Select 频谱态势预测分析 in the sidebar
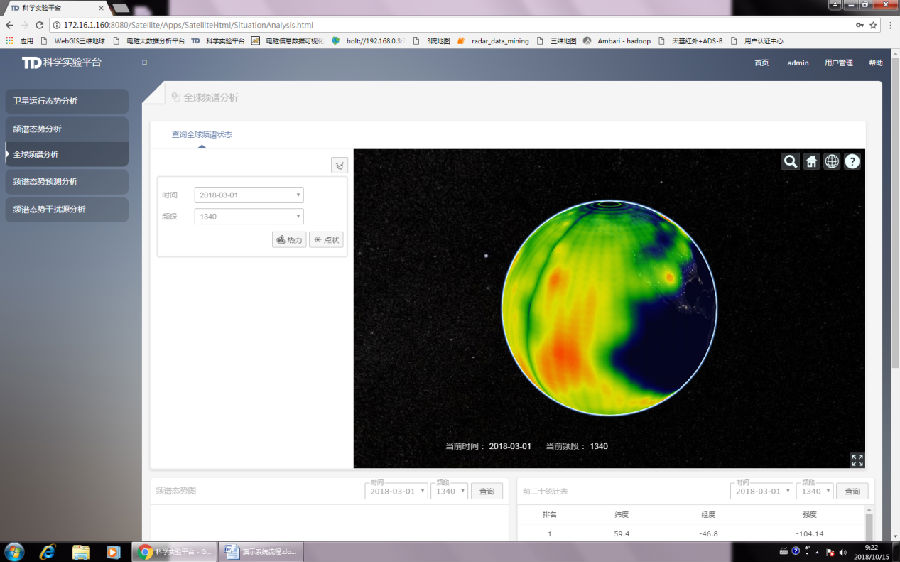This screenshot has width=900, height=562. [65, 182]
